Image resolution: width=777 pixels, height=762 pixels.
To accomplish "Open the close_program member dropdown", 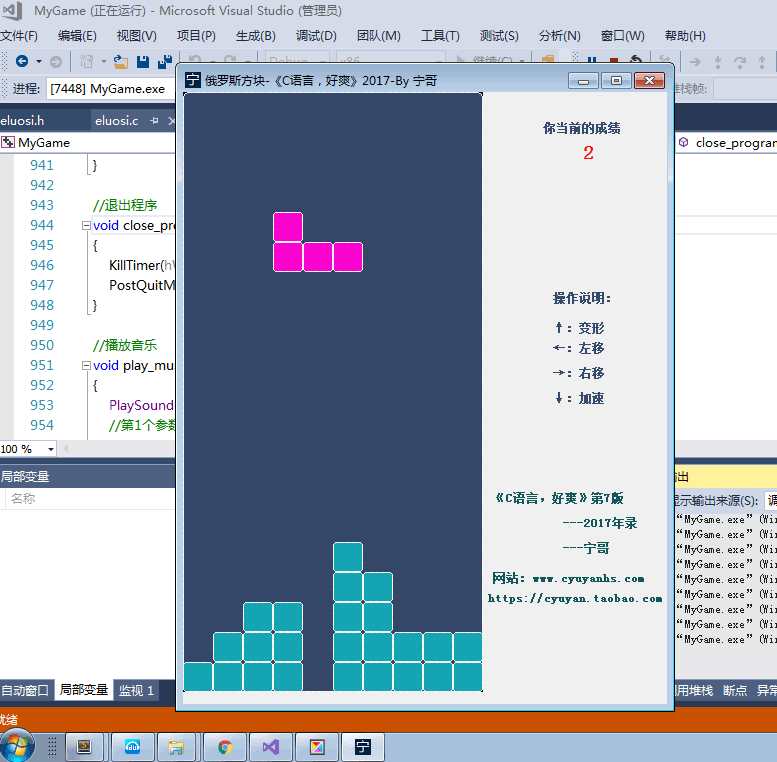I will pos(726,143).
